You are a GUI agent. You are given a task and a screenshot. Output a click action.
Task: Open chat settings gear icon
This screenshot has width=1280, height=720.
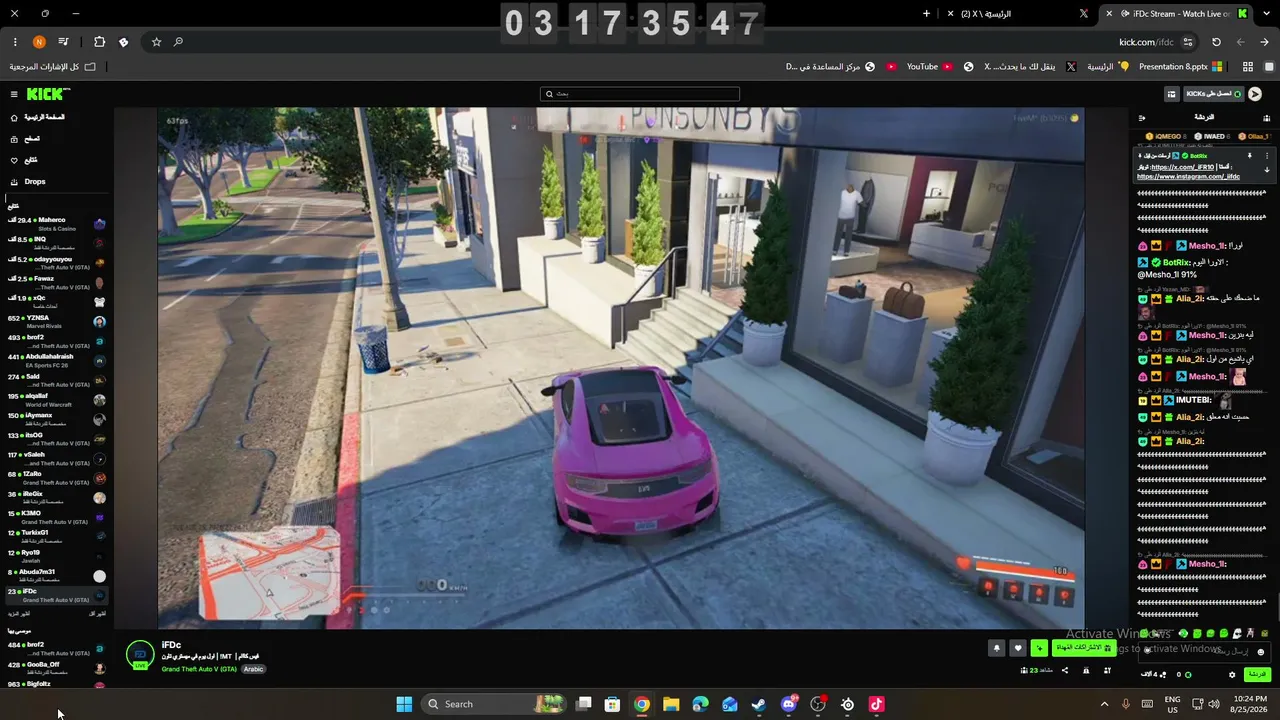point(1232,675)
